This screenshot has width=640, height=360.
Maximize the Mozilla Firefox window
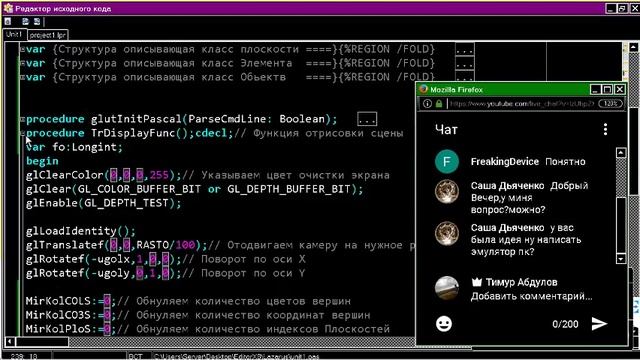(607, 89)
